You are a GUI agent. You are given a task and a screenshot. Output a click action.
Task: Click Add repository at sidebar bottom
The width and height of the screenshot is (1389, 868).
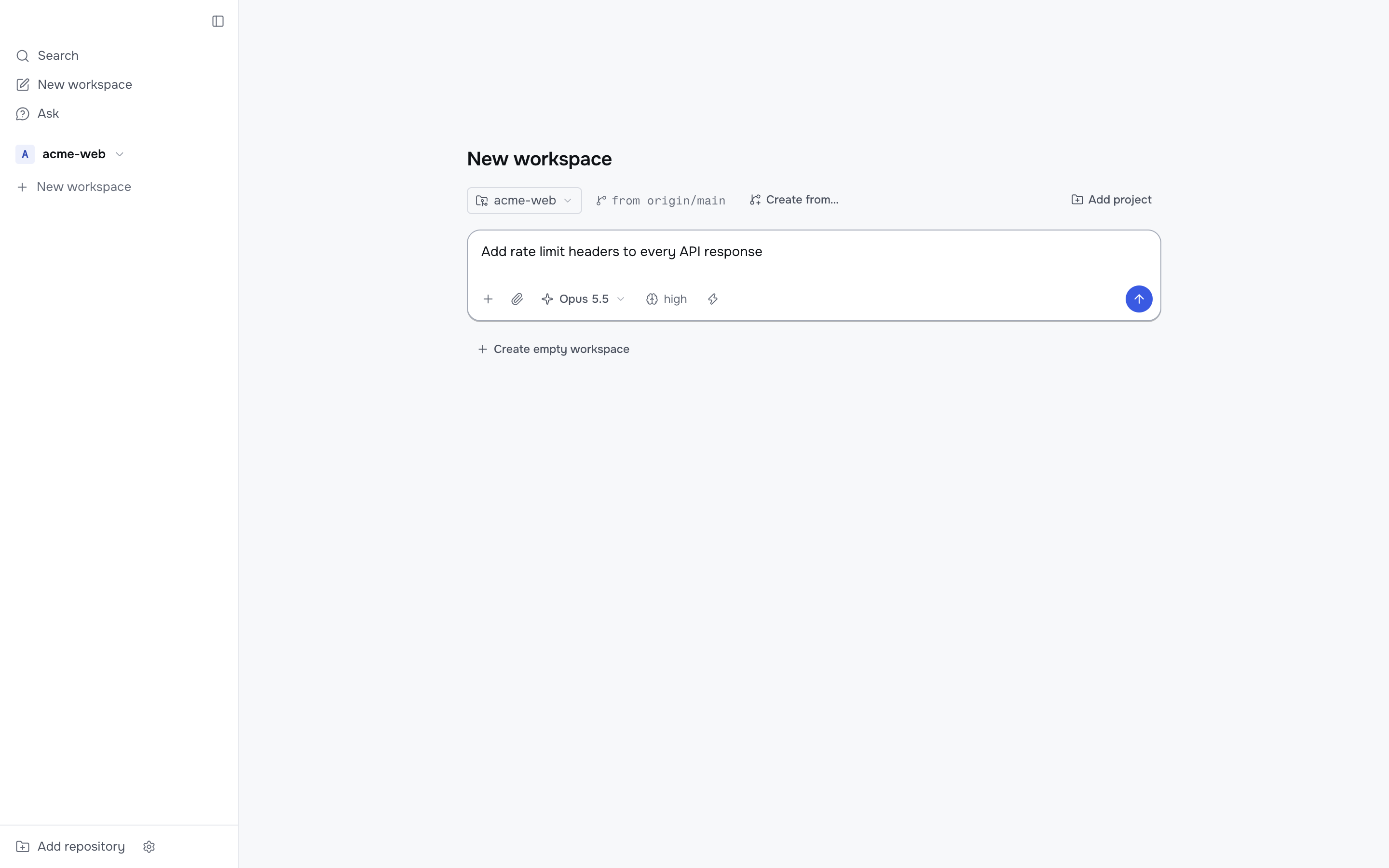[70, 847]
